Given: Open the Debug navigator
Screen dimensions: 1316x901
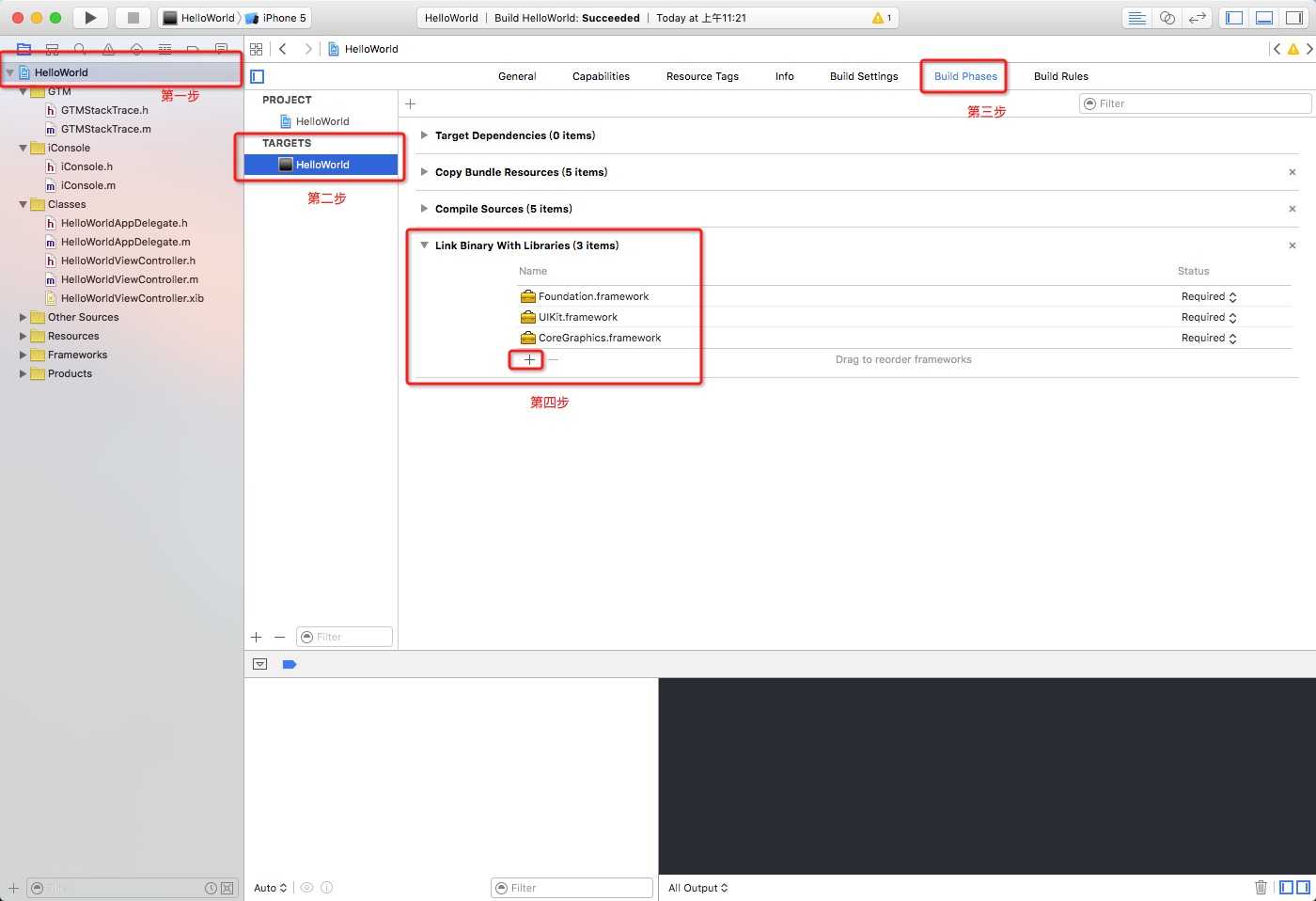Looking at the screenshot, I should click(165, 49).
